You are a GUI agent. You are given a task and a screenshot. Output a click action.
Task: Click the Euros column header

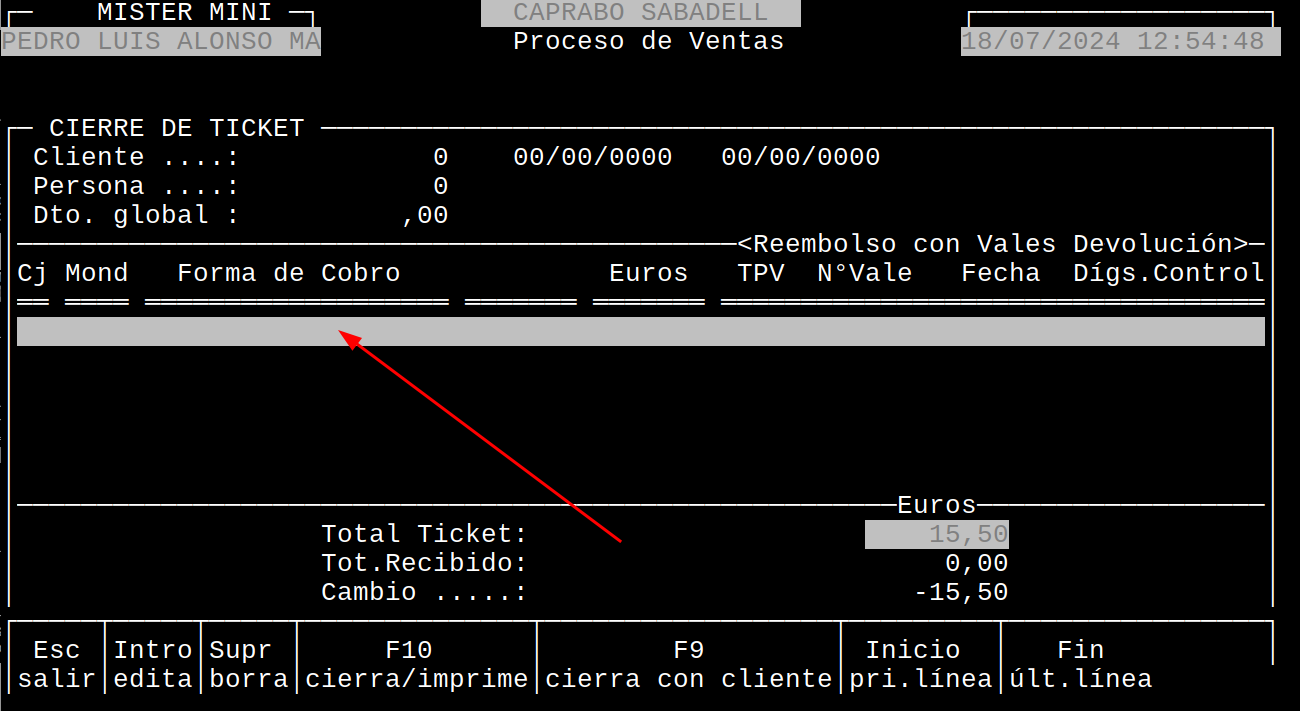648,272
